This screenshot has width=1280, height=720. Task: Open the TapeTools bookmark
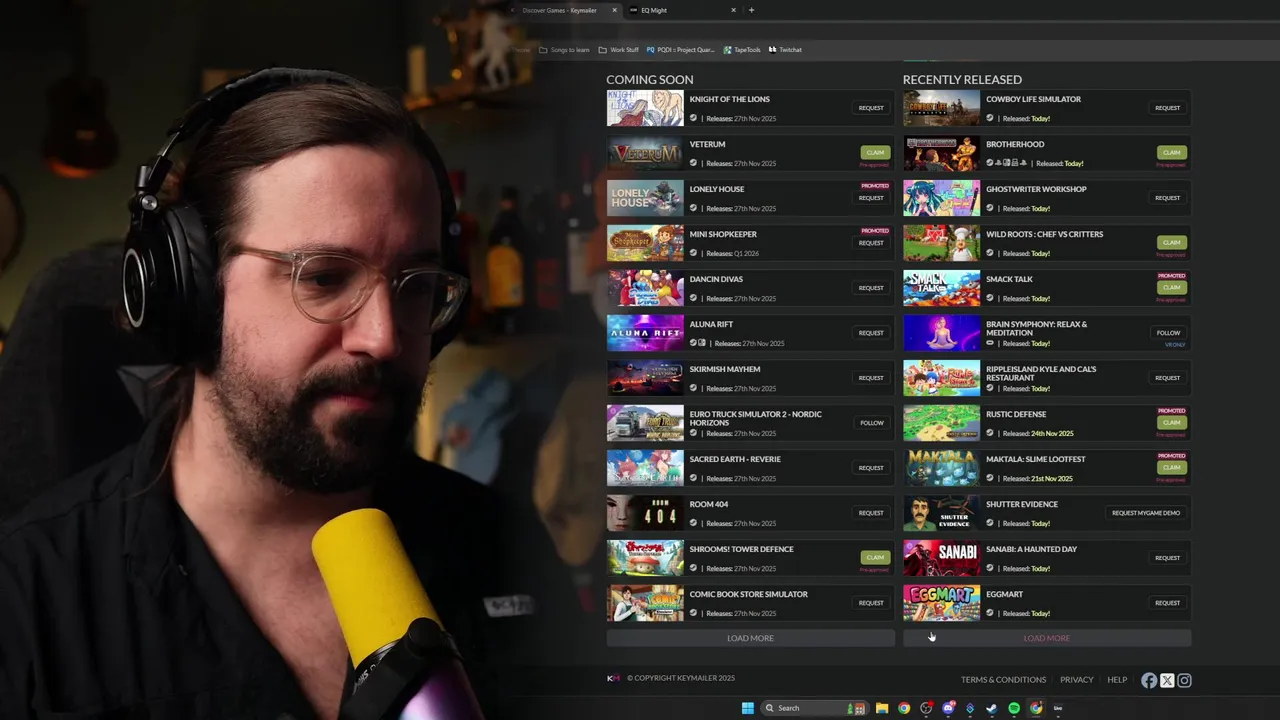pos(742,49)
